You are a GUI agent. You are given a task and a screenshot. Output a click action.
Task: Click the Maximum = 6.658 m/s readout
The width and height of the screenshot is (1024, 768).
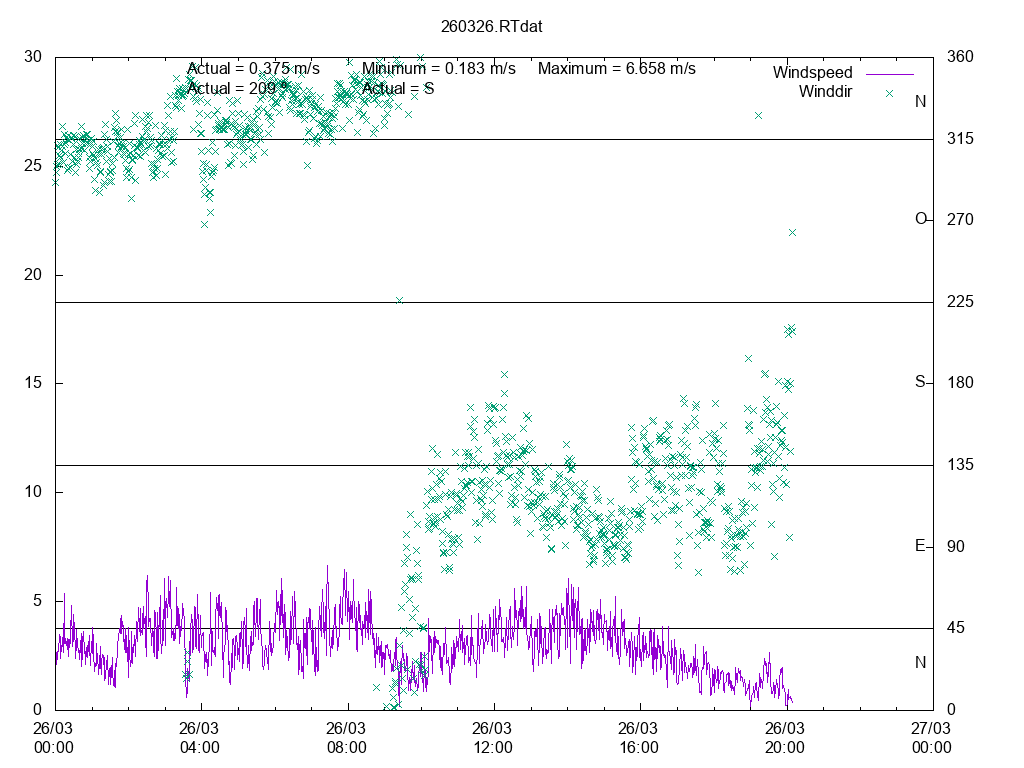617,69
